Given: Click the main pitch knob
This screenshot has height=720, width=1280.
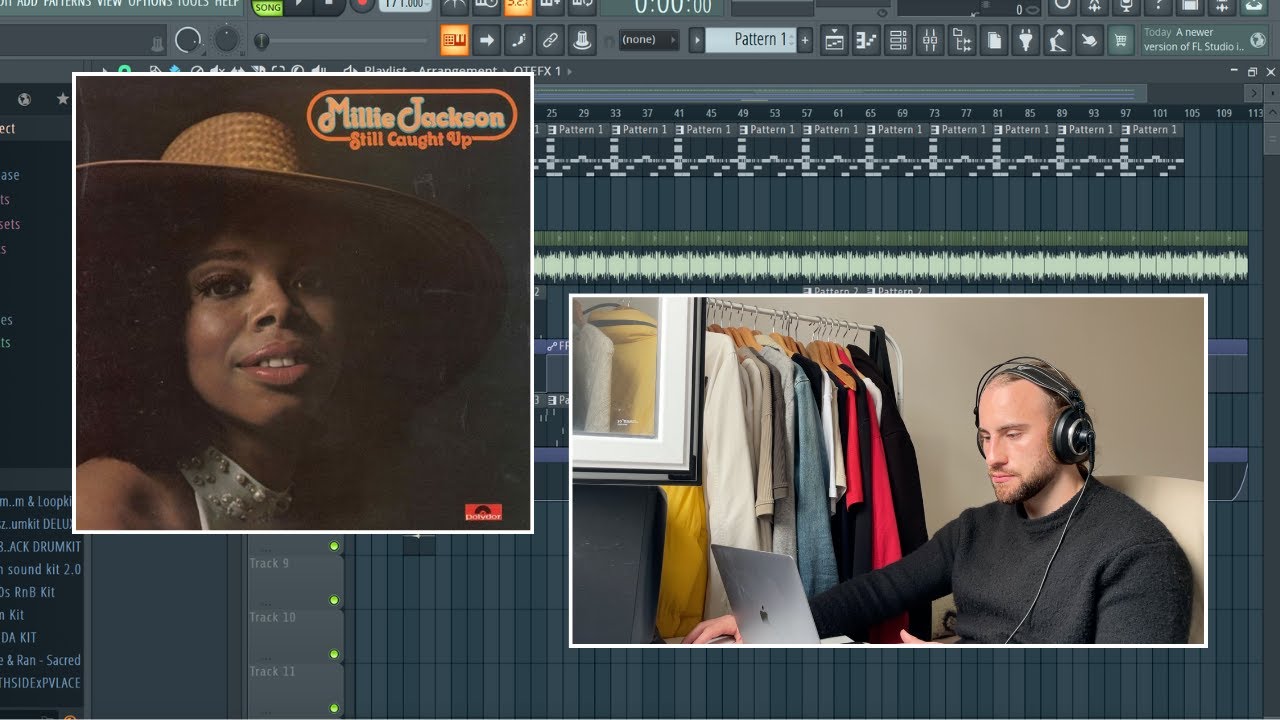Looking at the screenshot, I should [227, 38].
